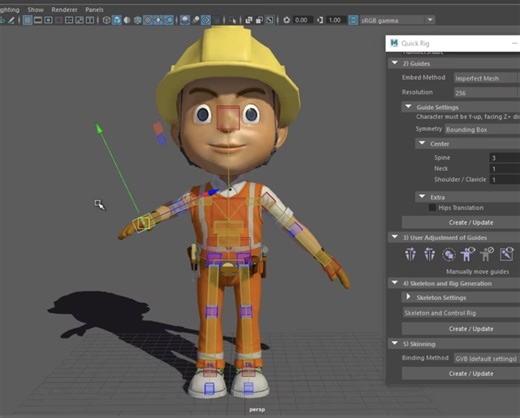Switch to wireframe display icon
520x418 pixels.
coord(106,20)
